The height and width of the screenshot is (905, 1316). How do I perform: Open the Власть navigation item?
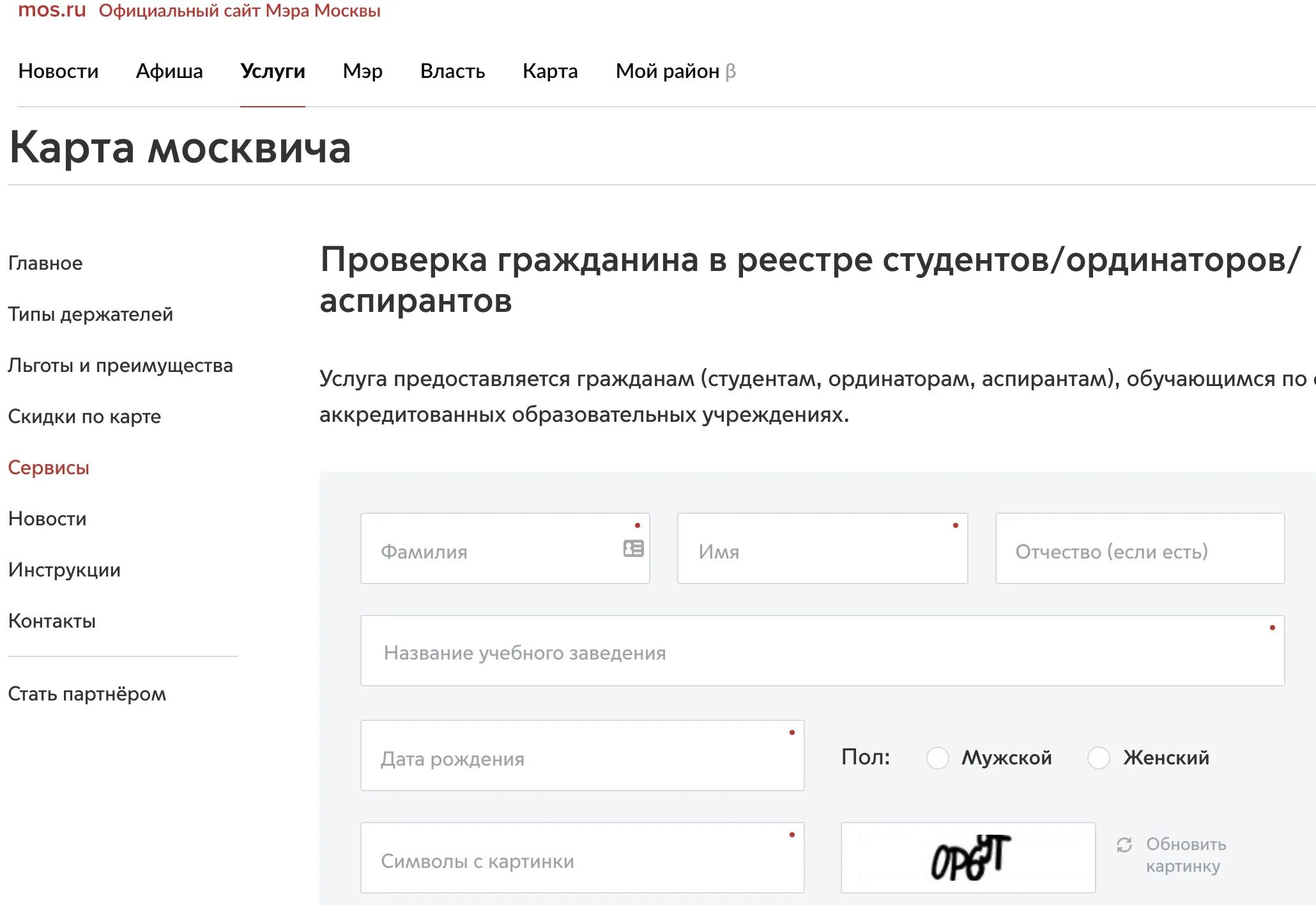tap(452, 71)
